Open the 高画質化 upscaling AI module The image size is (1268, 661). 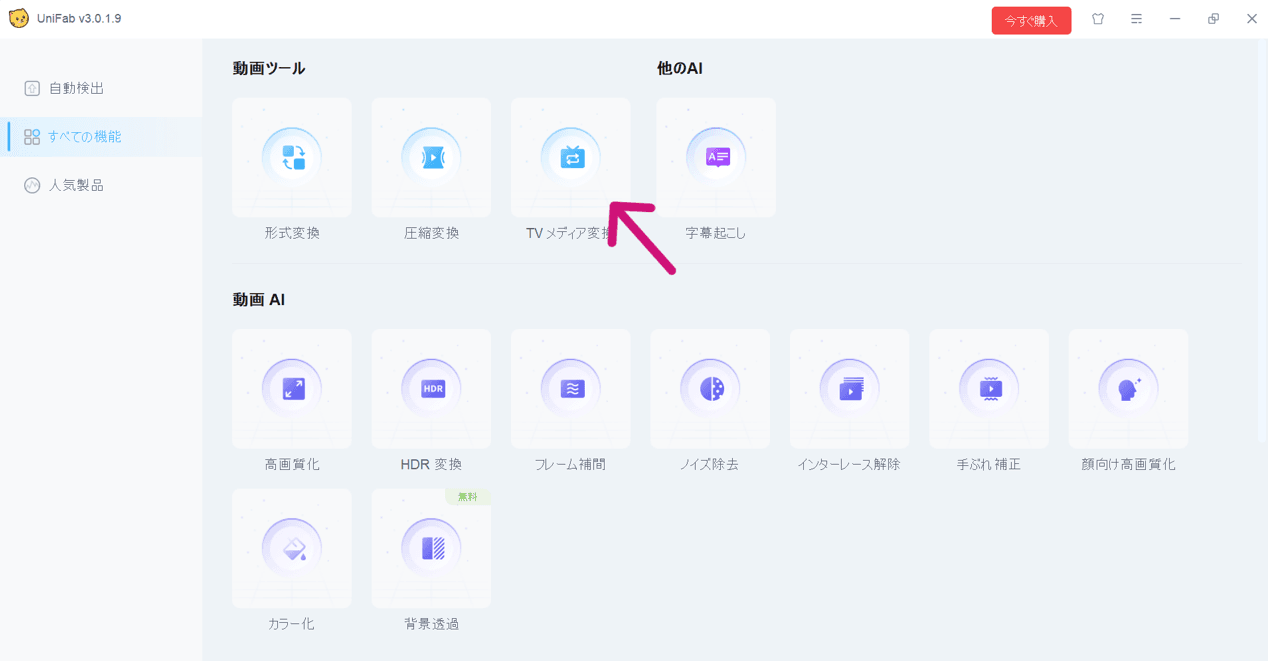(x=292, y=389)
